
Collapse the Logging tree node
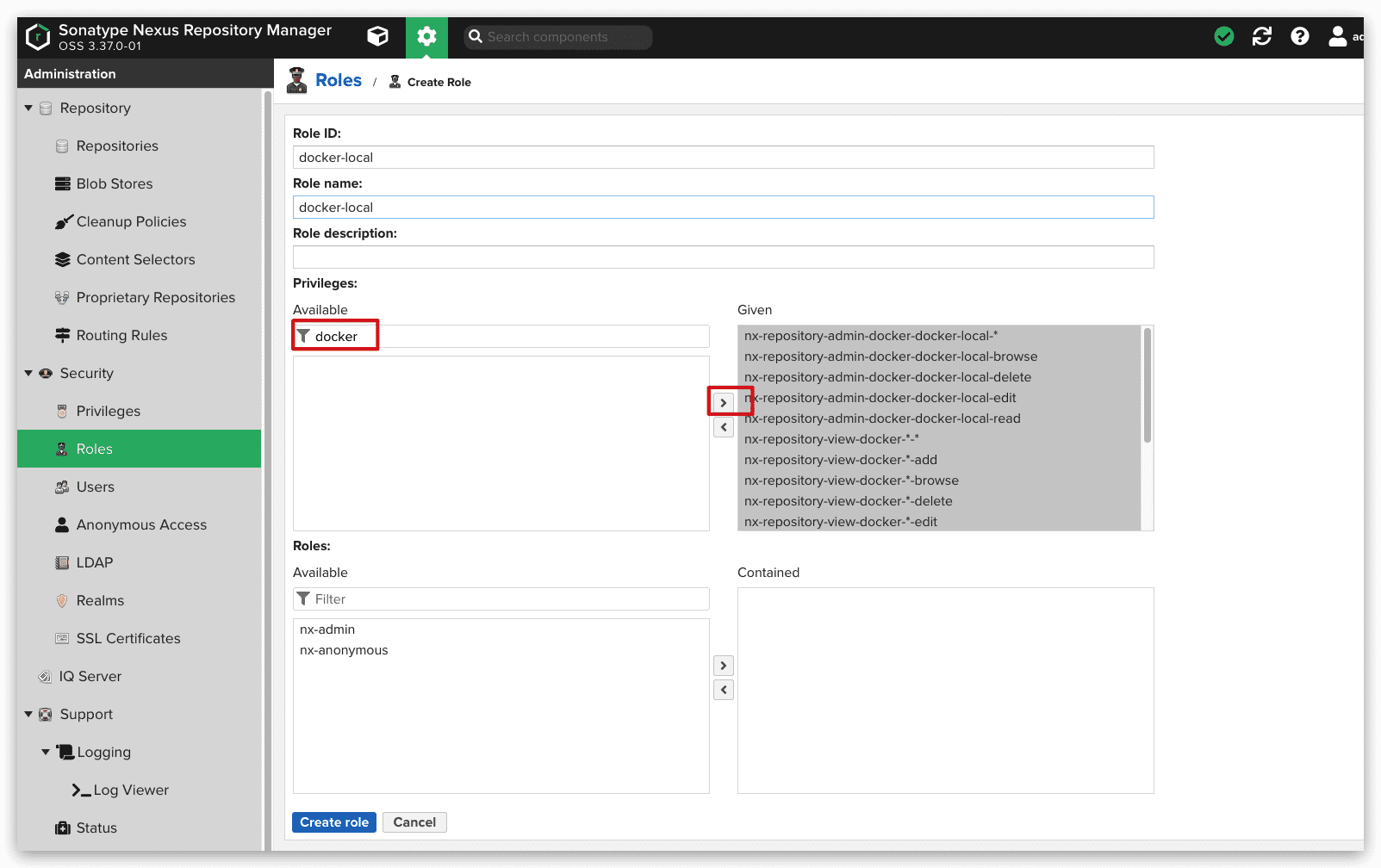46,752
